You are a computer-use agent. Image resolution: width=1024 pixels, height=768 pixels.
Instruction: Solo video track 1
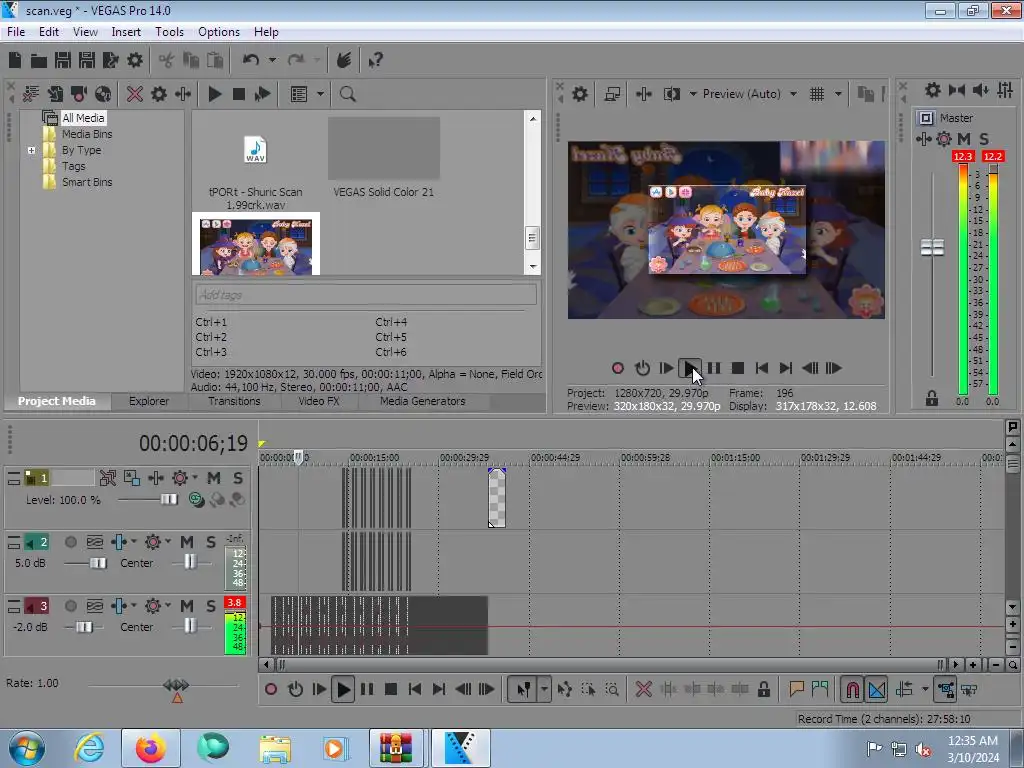238,478
